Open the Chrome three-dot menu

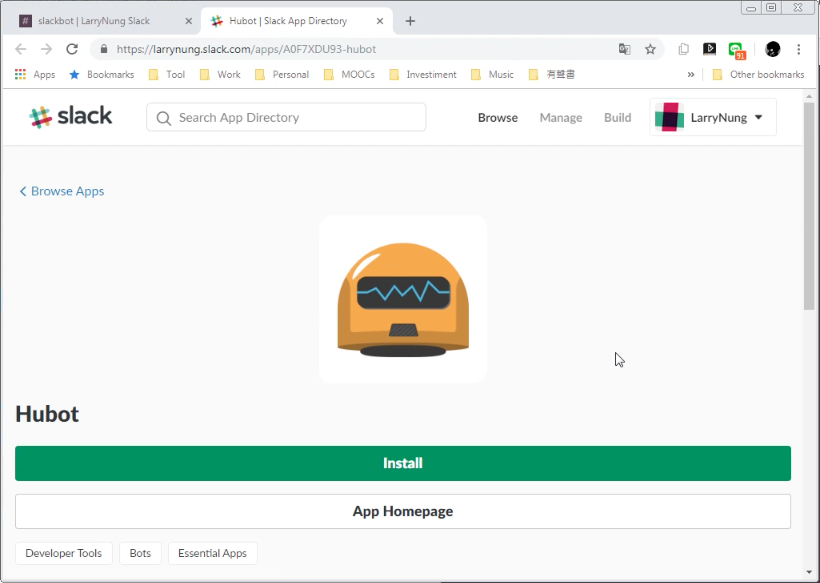[x=799, y=49]
